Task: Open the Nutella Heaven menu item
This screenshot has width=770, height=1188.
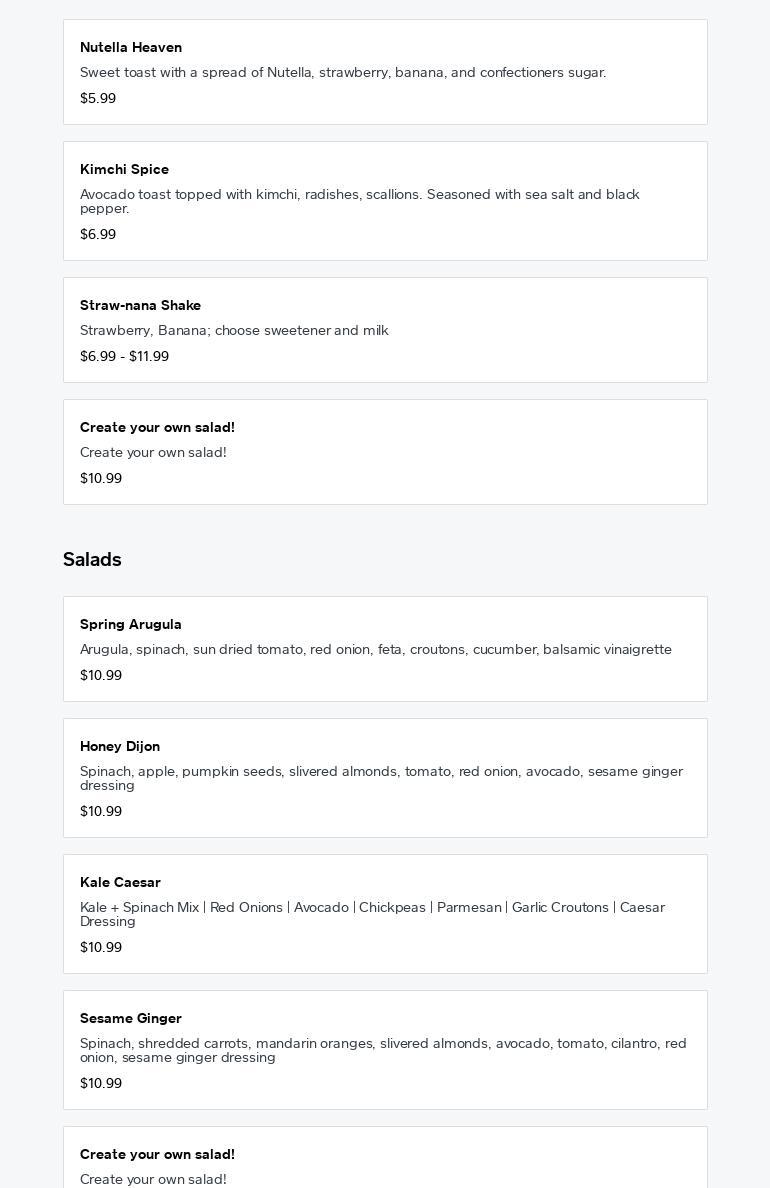Action: pyautogui.click(x=131, y=47)
